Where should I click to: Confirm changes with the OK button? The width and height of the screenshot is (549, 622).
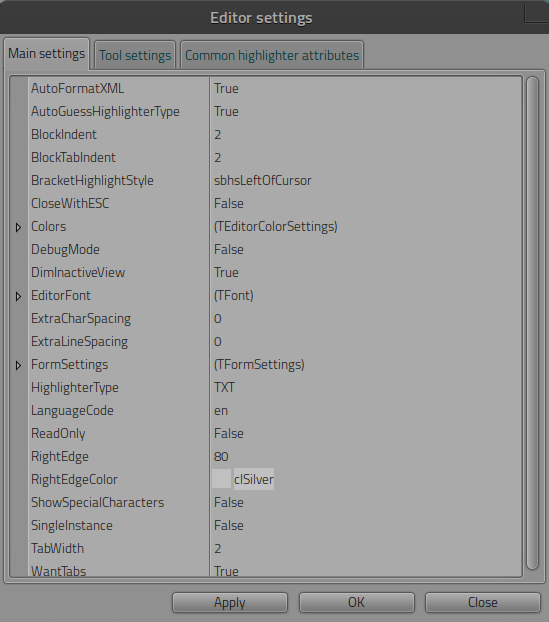[356, 603]
